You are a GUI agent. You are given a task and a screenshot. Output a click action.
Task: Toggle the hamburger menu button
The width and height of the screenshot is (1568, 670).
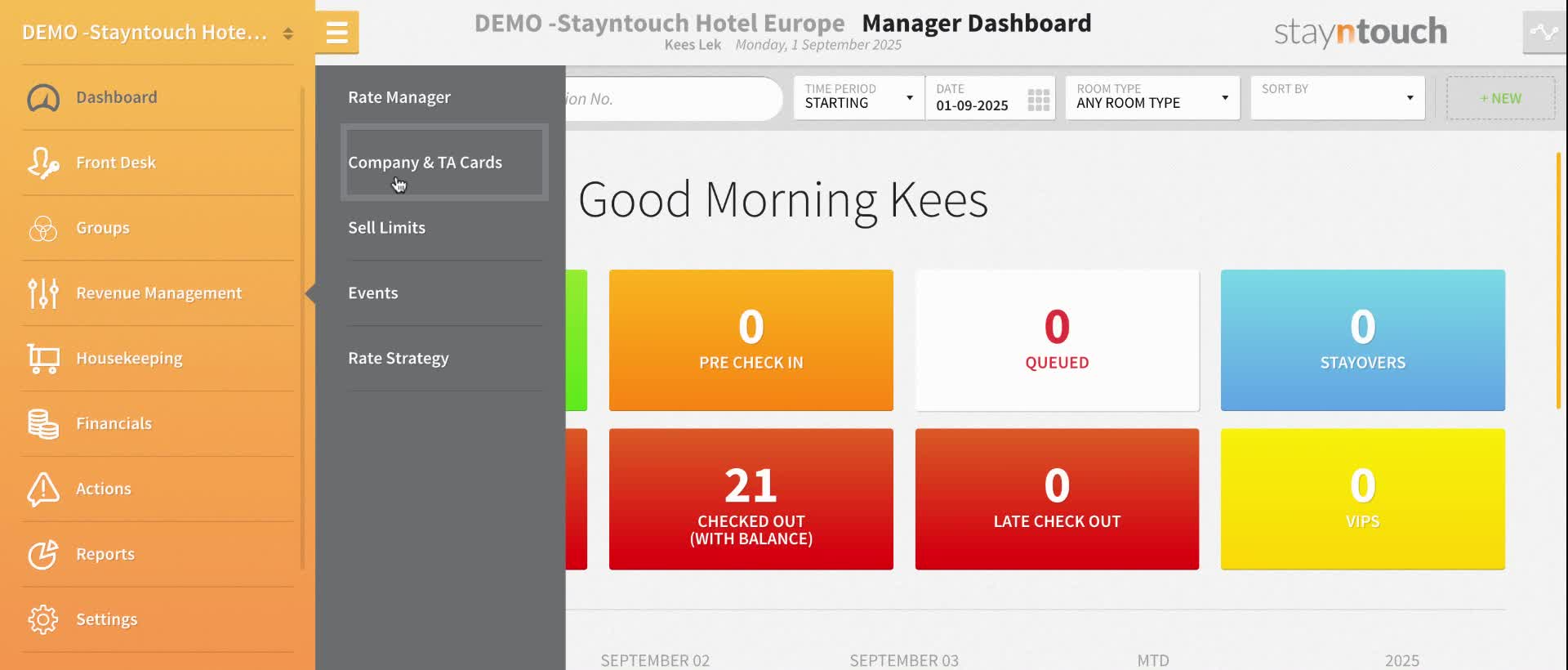point(336,33)
